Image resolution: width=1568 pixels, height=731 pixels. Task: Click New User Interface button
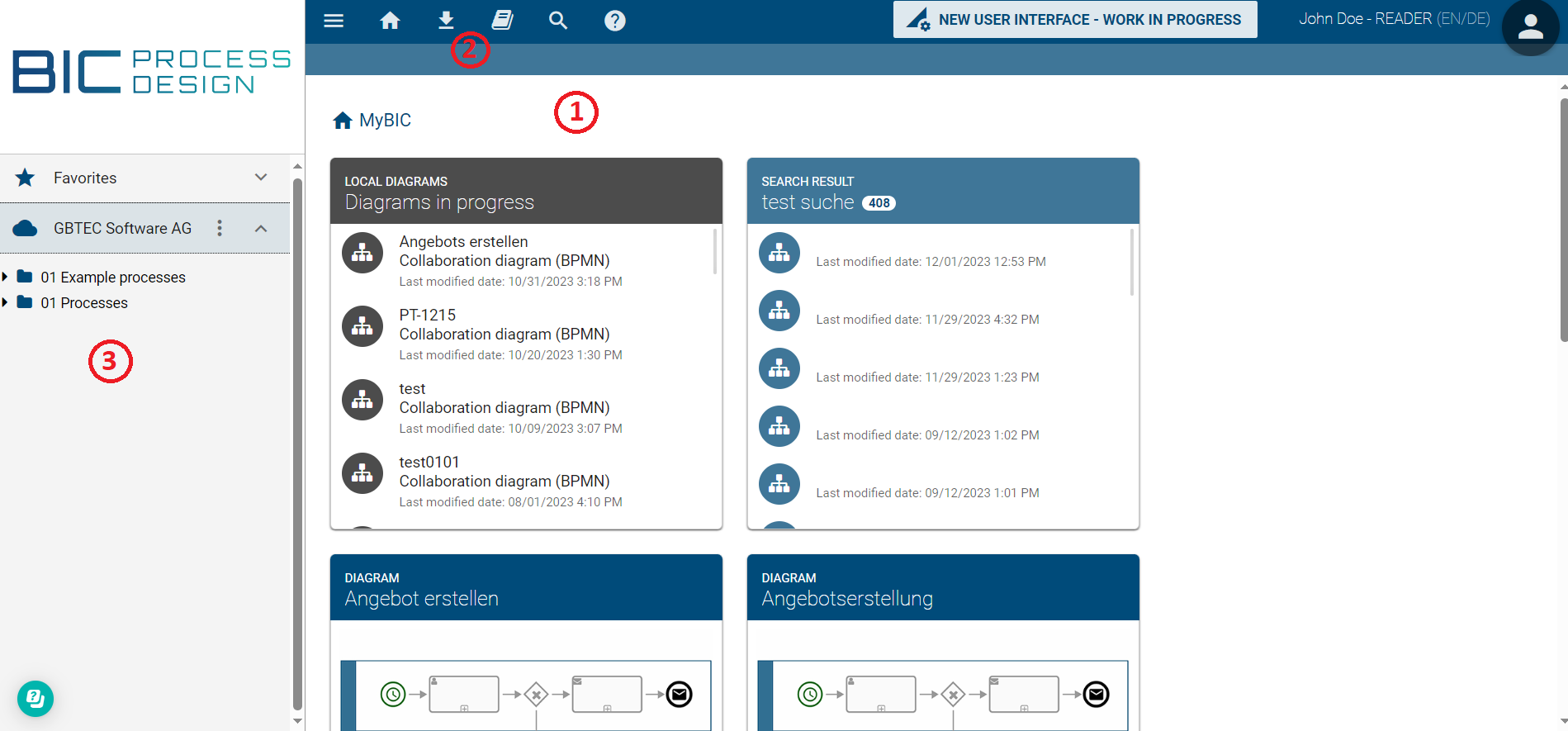coord(1074,20)
